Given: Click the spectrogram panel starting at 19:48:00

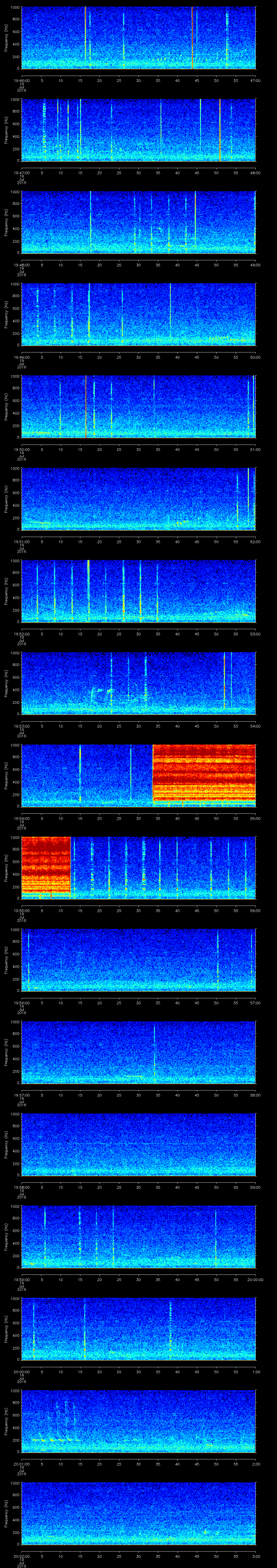Looking at the screenshot, I should (139, 222).
